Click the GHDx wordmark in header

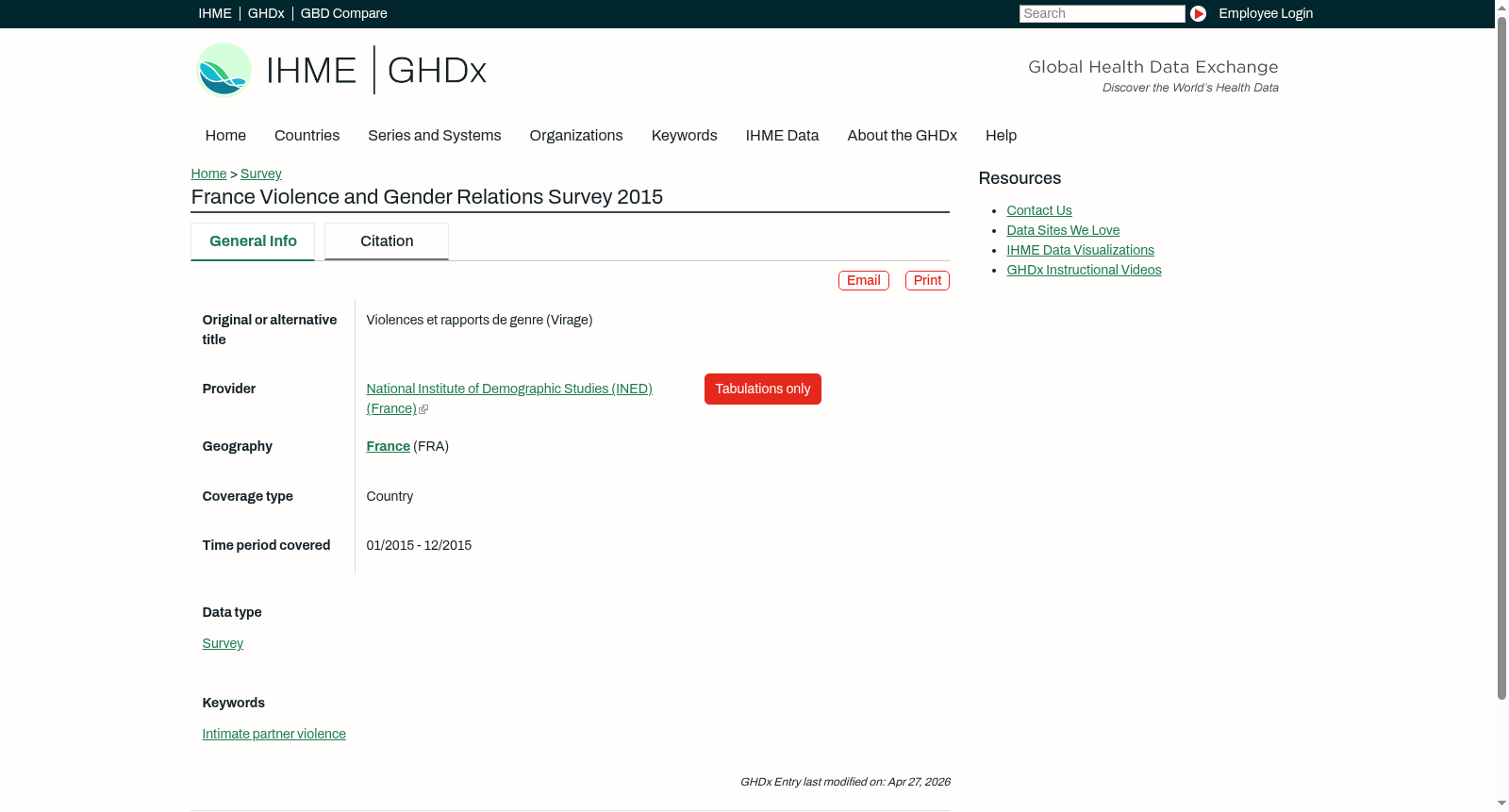pyautogui.click(x=437, y=71)
